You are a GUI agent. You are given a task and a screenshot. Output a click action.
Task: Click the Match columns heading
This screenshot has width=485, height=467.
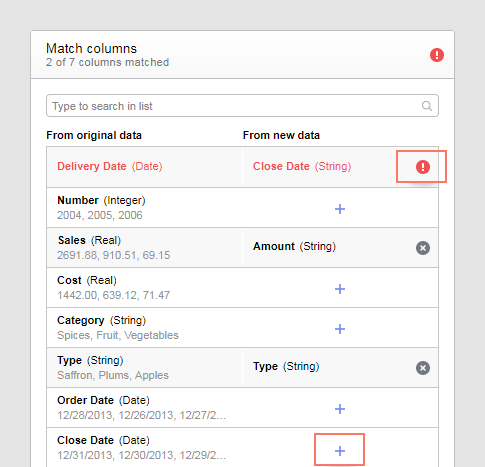pyautogui.click(x=91, y=49)
